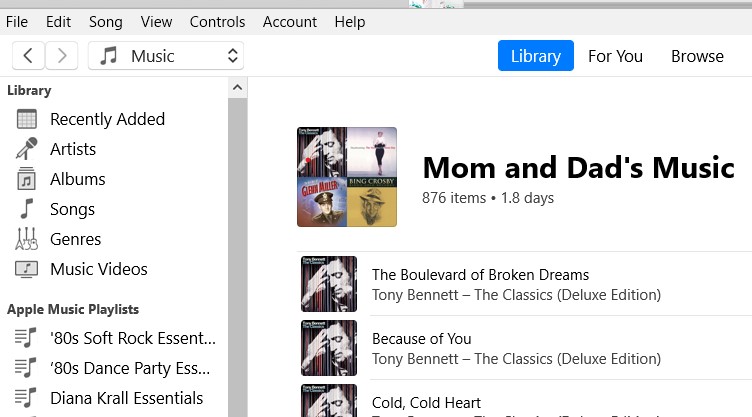Click the '80s Soft Rock Essentials playlist icon
Screen dimensions: 752x417
pos(25,338)
